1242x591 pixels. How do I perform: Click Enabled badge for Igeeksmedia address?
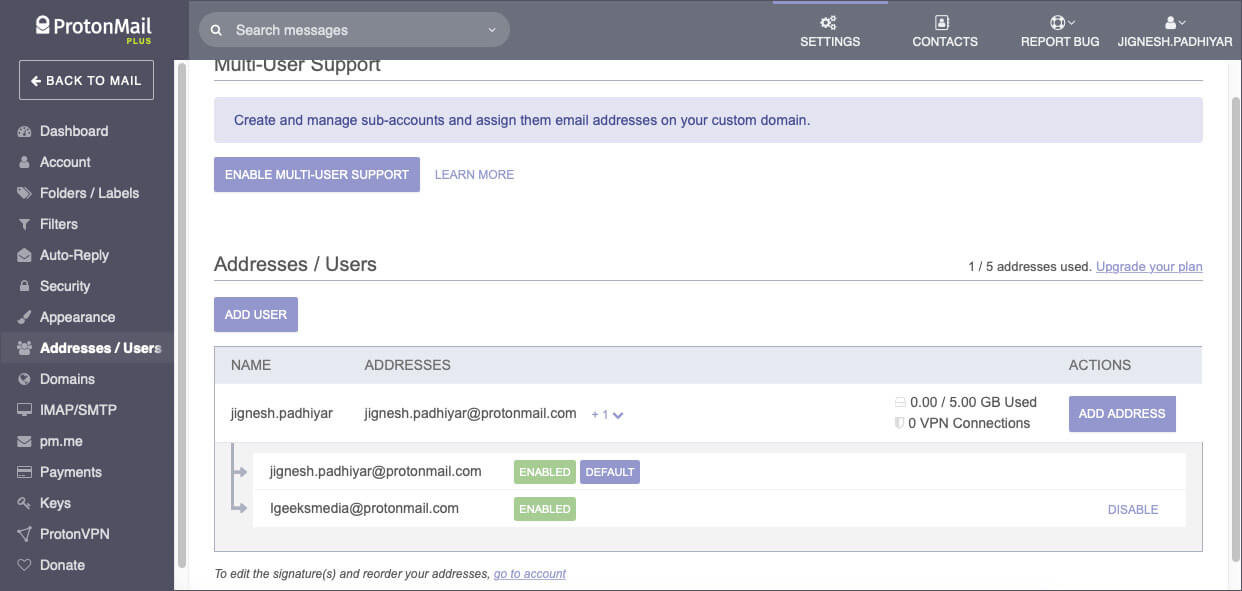[x=545, y=509]
